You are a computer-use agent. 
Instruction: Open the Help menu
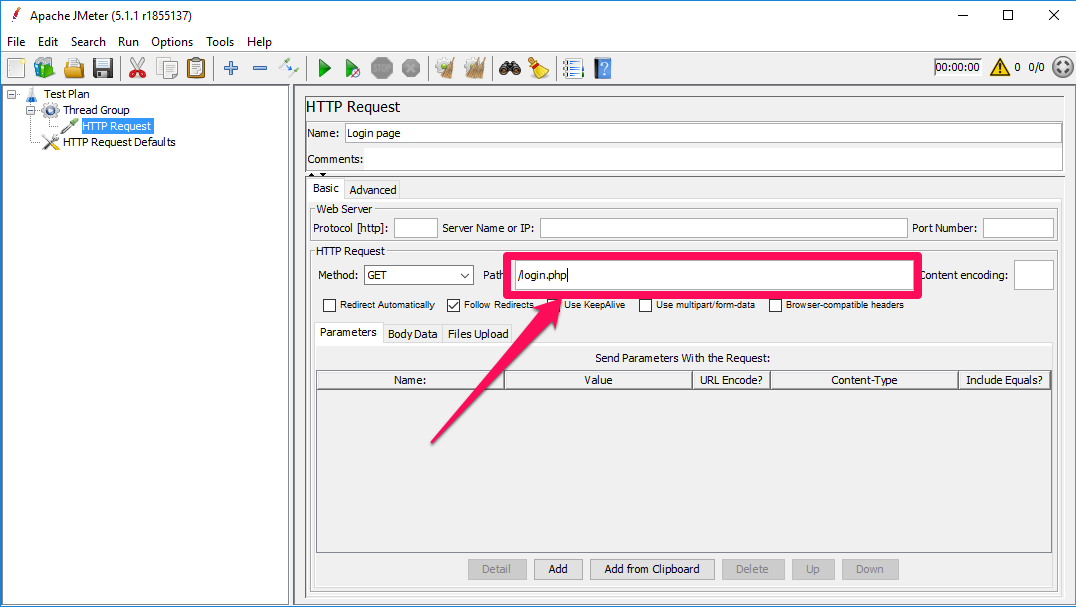click(259, 42)
